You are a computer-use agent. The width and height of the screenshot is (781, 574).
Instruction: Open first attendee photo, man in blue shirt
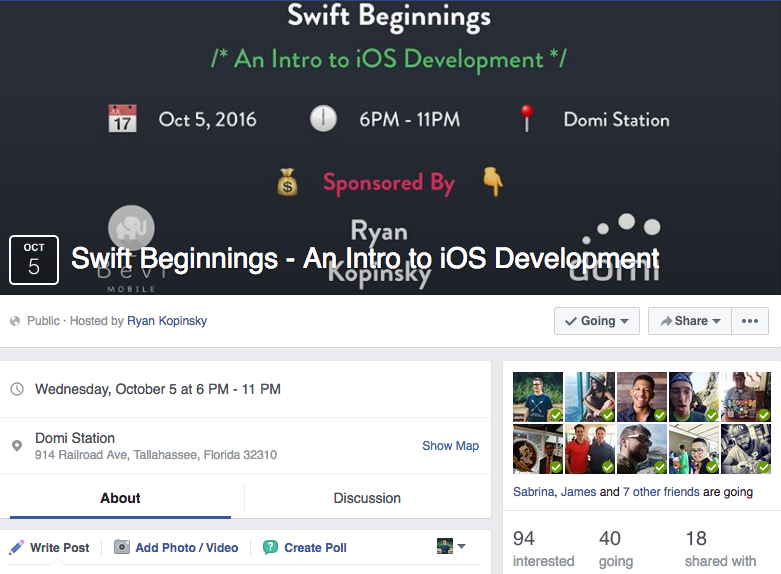[538, 397]
